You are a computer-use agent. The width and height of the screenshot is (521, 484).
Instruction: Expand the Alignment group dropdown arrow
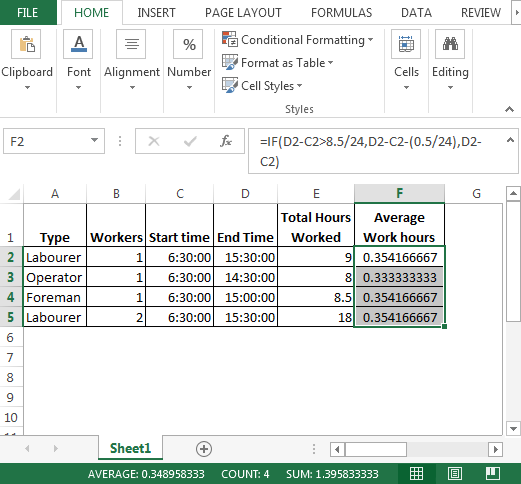click(x=132, y=88)
